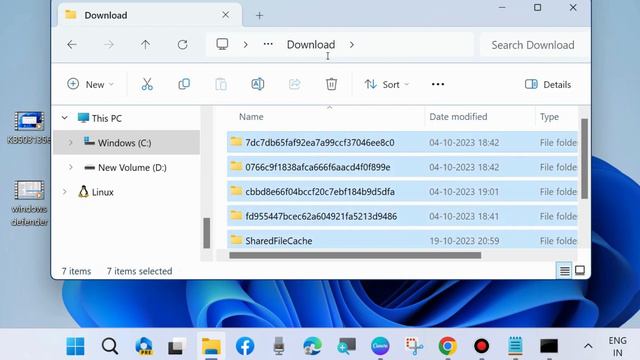Click the Paste clipboard icon
The image size is (640, 360).
221,84
